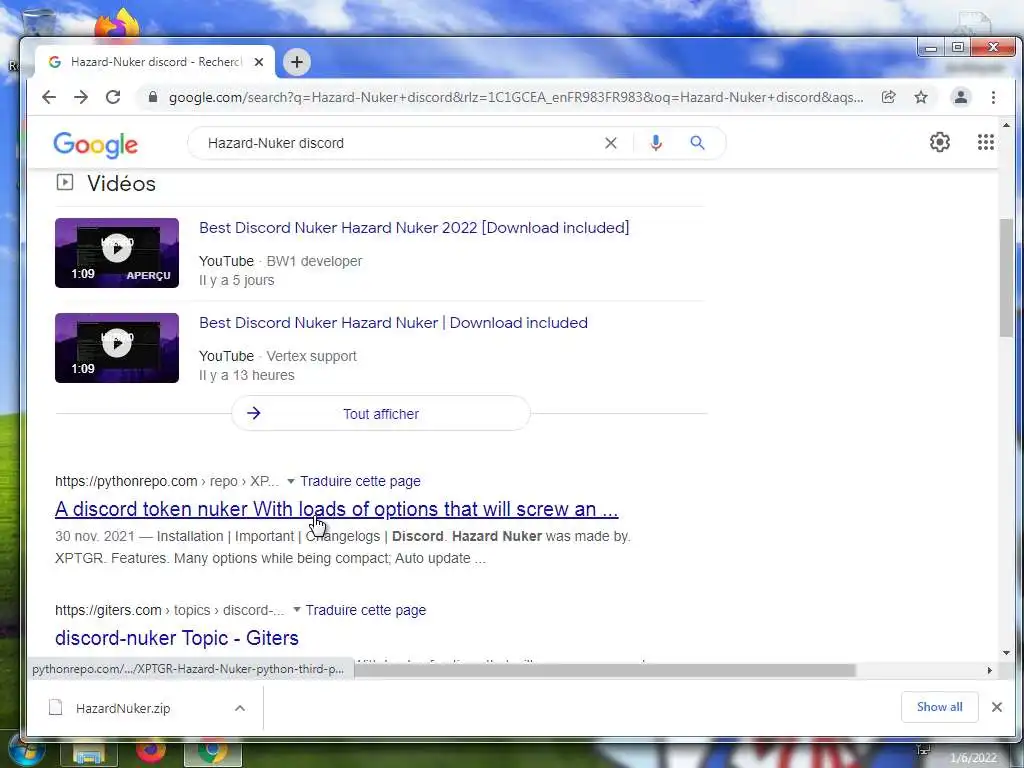Click the https://pythonrepo.com breadcrumb text
This screenshot has height=768, width=1024.
[126, 481]
